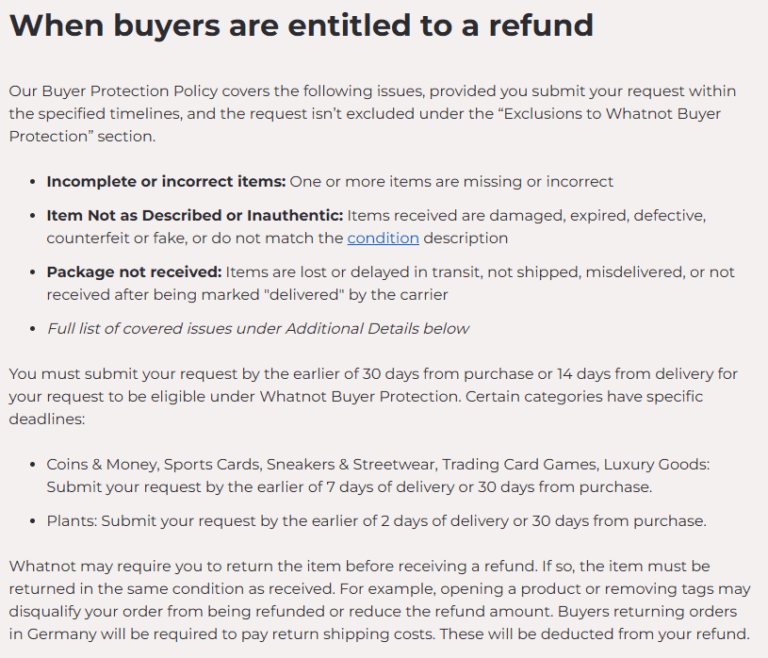
Task: Click the bullet dot before "Plants"
Action: click(32, 521)
